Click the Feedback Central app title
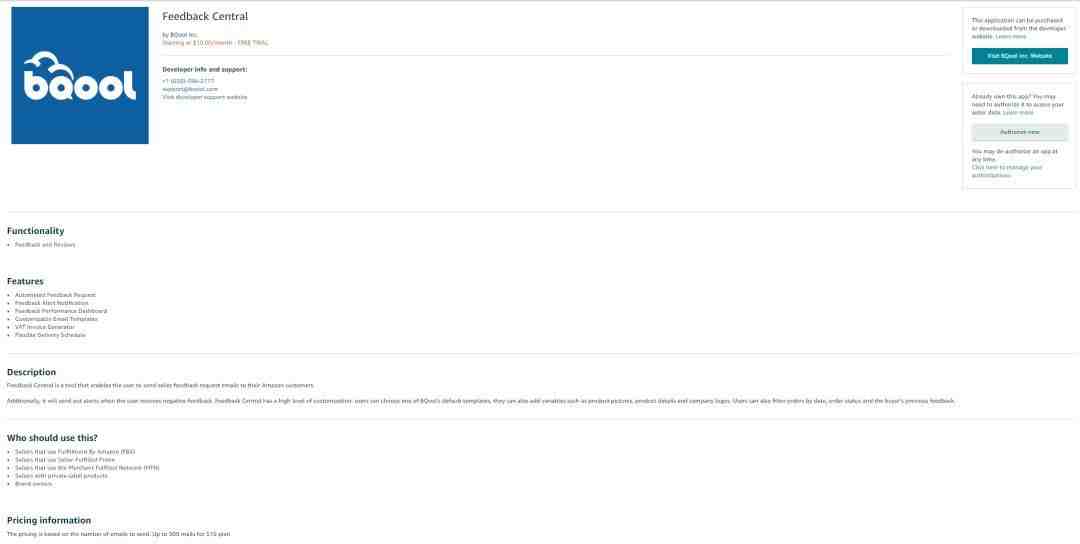Screen dimensions: 1080x544 [x=205, y=17]
